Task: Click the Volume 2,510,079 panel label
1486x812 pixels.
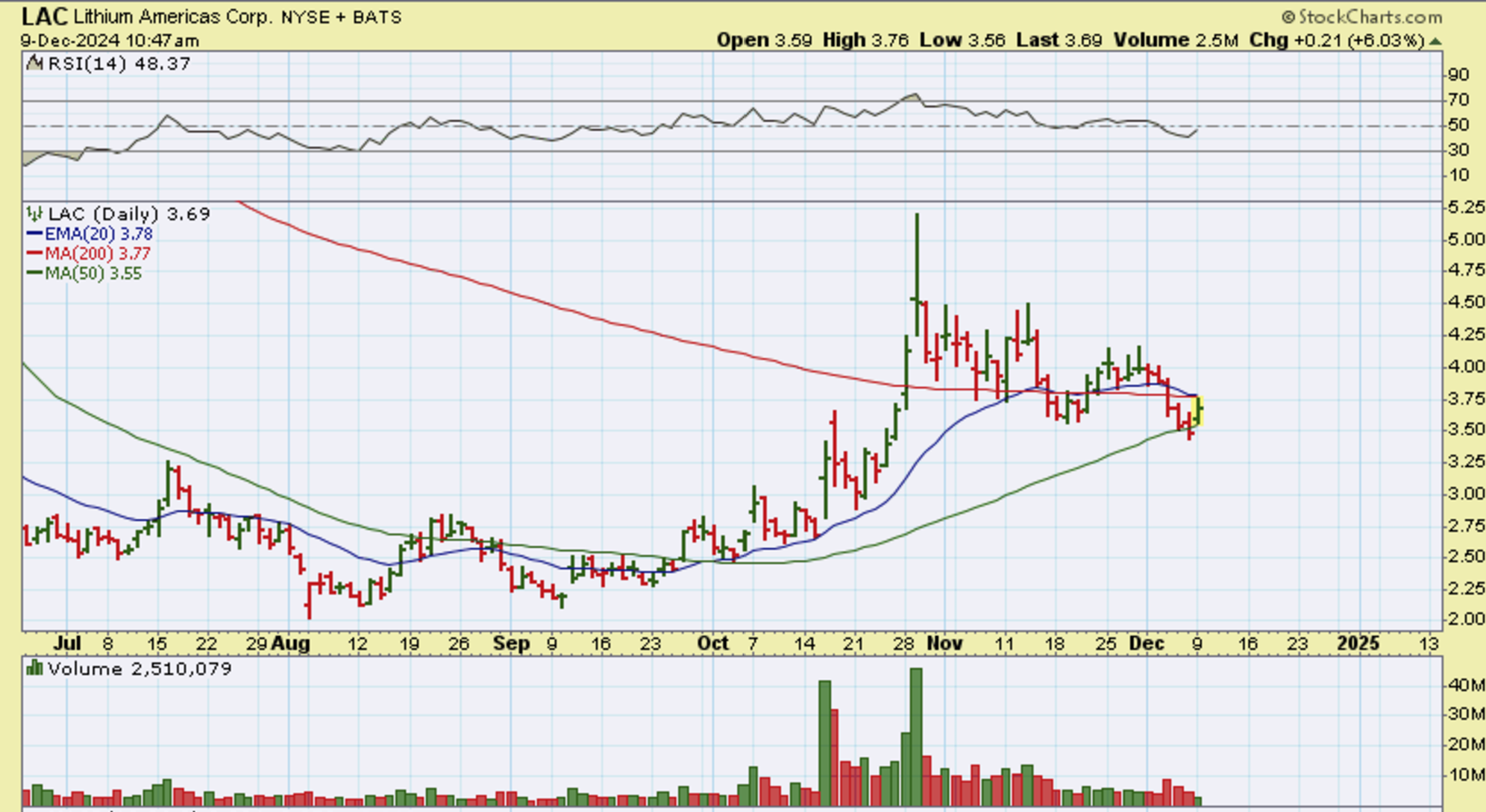Action: pyautogui.click(x=139, y=668)
